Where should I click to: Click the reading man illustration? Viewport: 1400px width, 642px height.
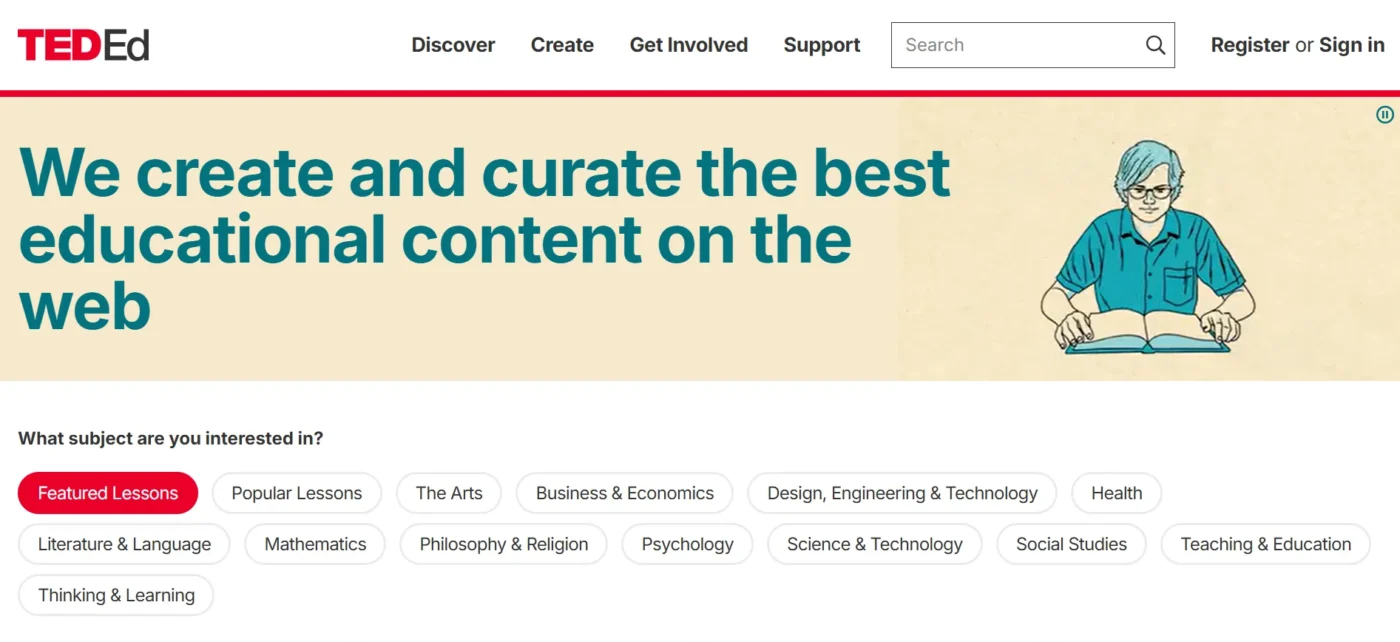click(x=1147, y=250)
